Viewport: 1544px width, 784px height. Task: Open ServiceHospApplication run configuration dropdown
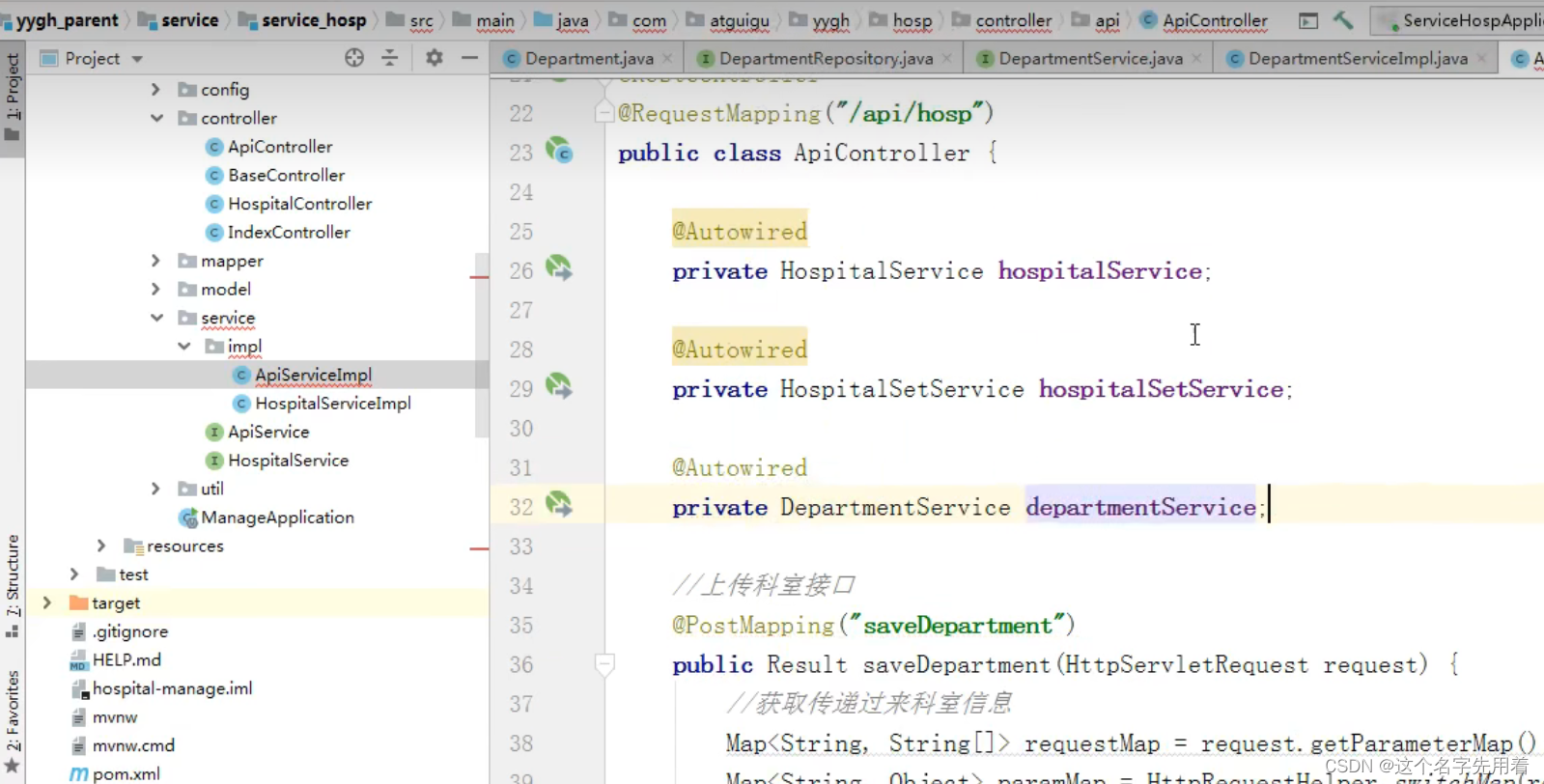coord(1460,20)
